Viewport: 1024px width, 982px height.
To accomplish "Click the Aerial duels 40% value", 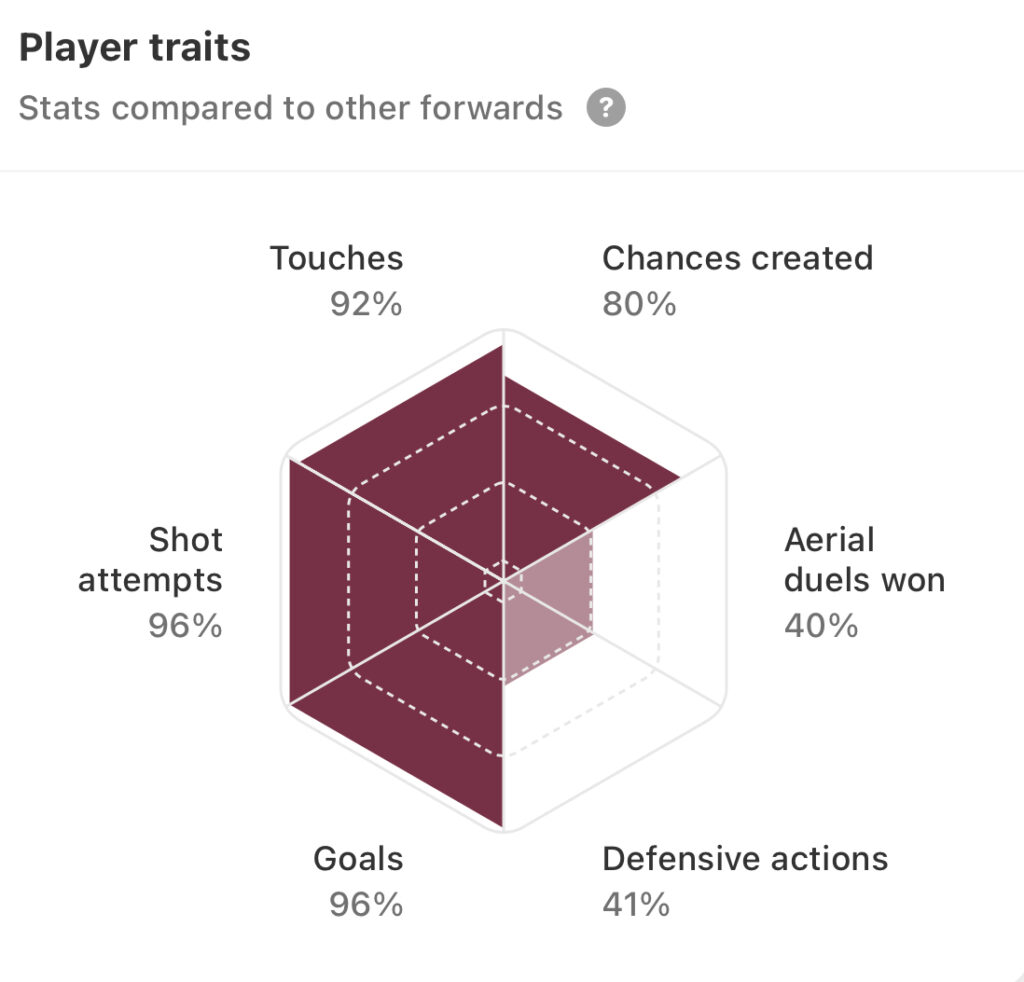I will pyautogui.click(x=821, y=625).
